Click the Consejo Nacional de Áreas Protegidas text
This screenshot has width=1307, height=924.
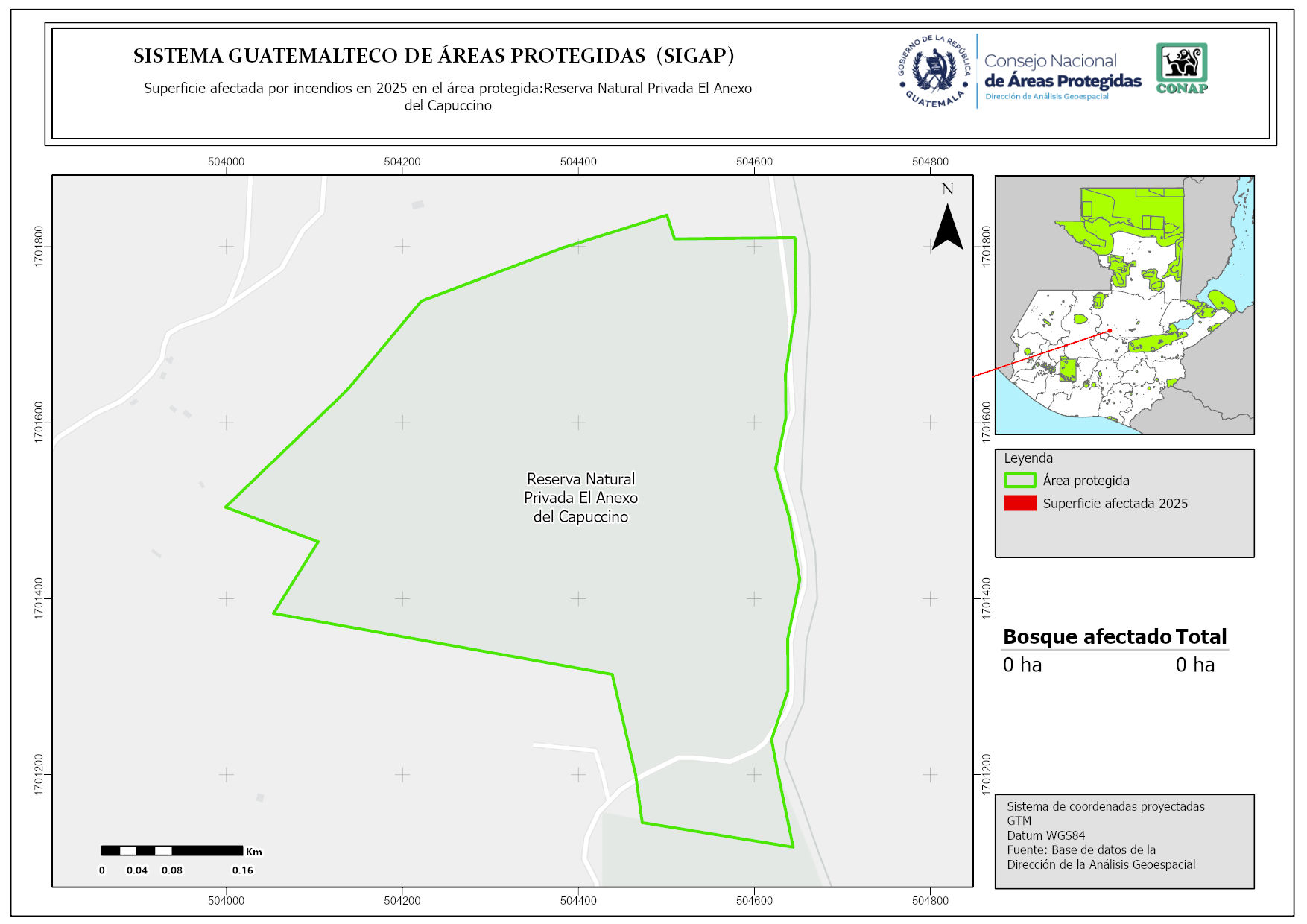1062,71
